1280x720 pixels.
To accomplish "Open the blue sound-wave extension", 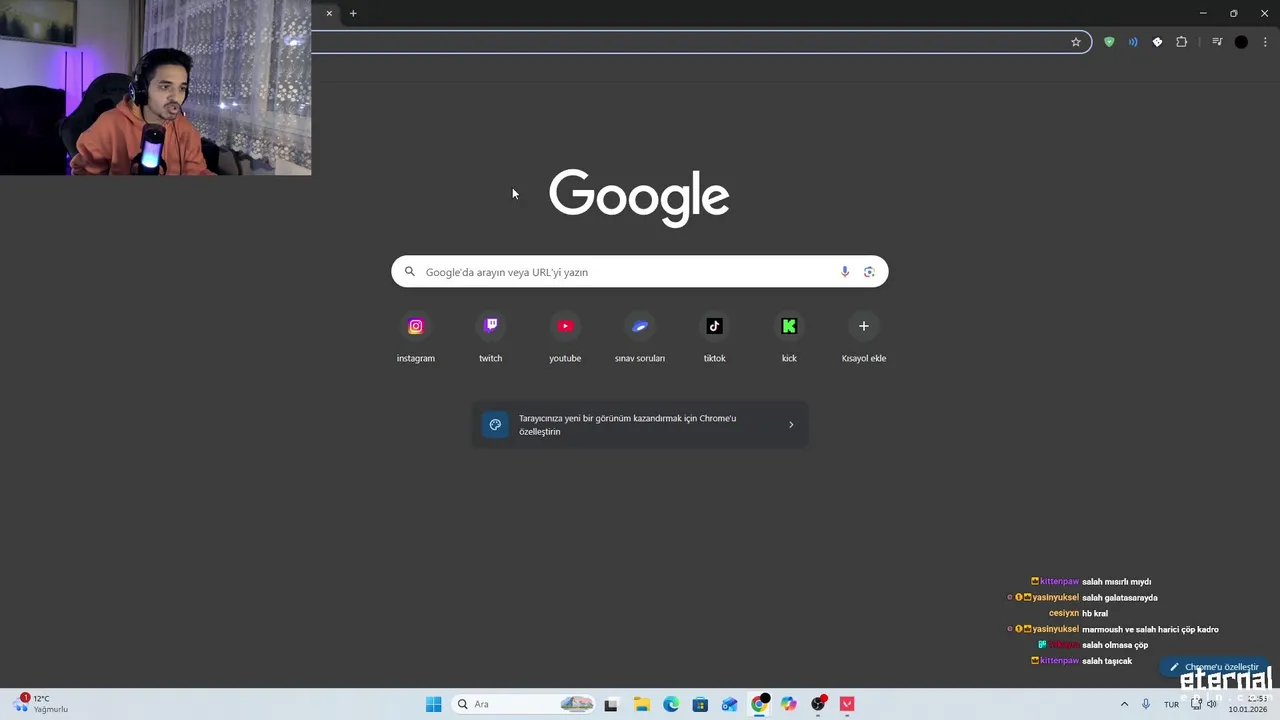I will tap(1133, 42).
